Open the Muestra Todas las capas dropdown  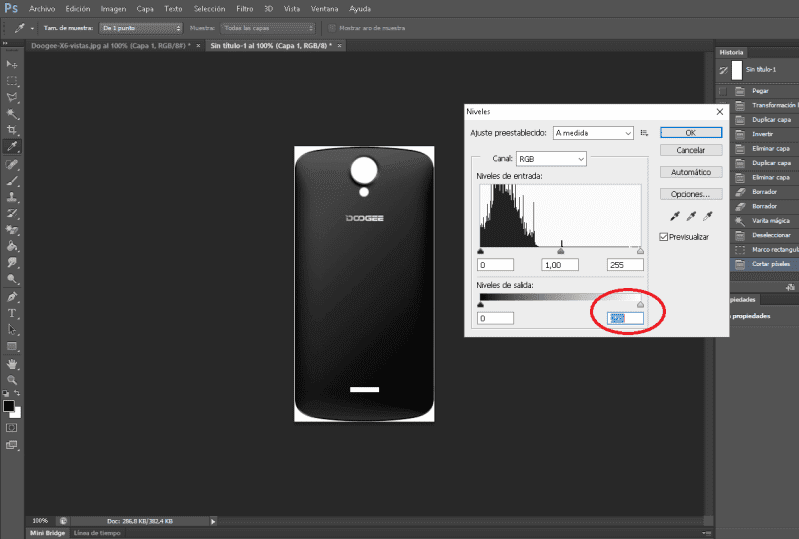click(268, 28)
